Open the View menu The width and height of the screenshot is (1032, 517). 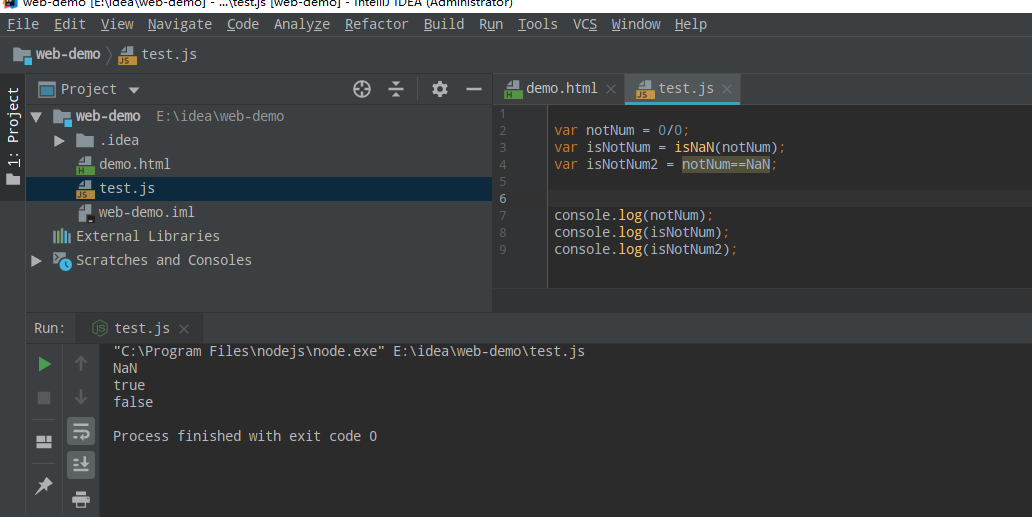click(117, 24)
